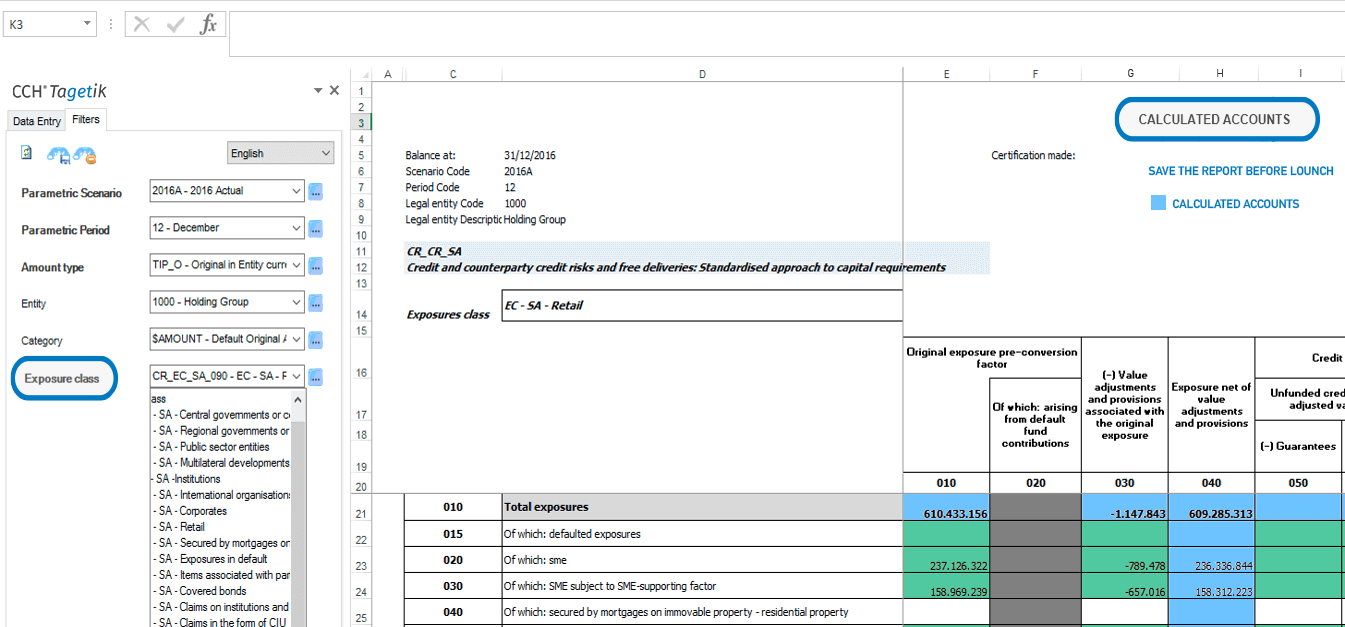Open browse button beside Entity field
Viewport: 1345px width, 627px height.
tap(315, 303)
